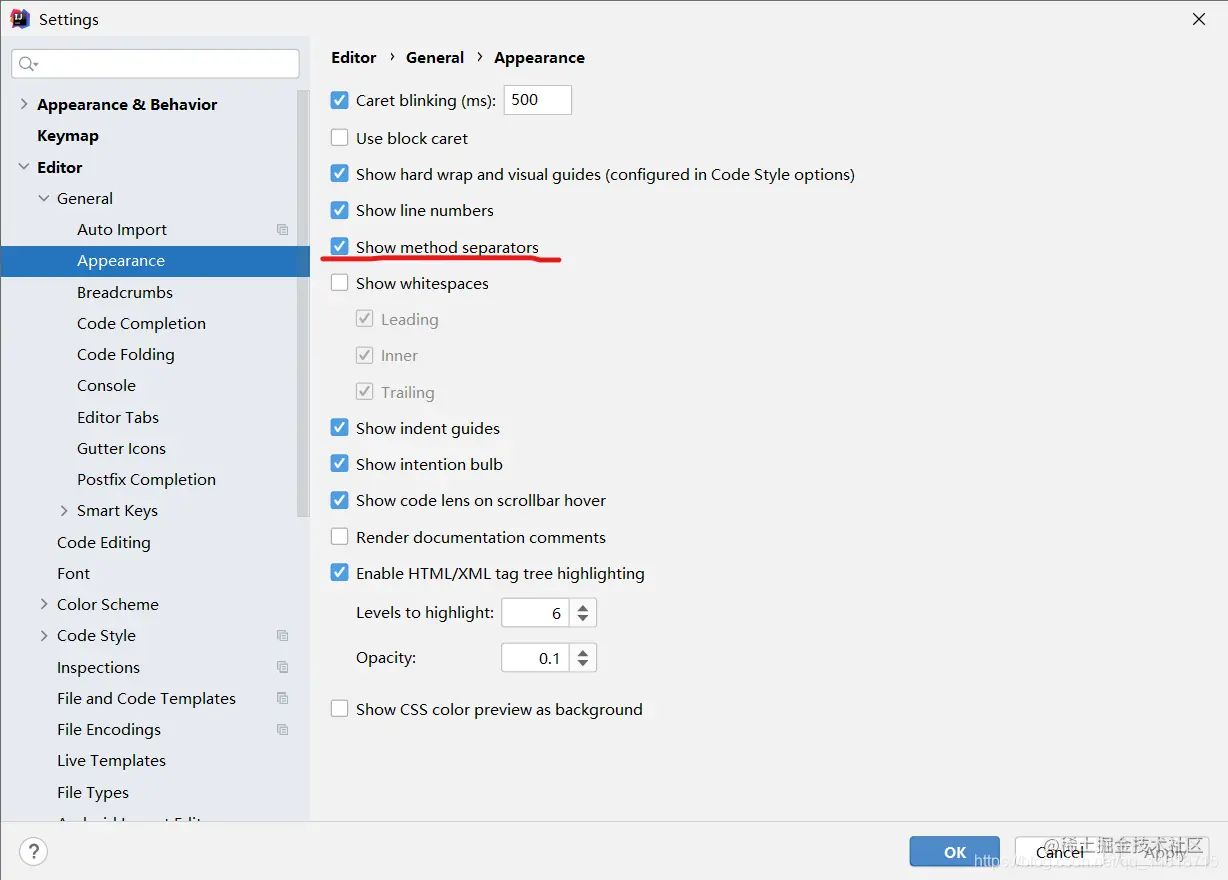Open Auto Import settings page
The width and height of the screenshot is (1228, 880).
point(122,229)
